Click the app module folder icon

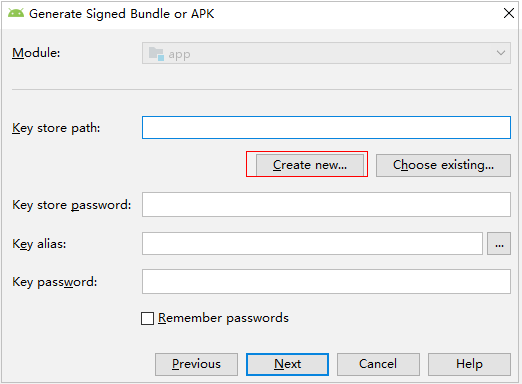pyautogui.click(x=156, y=53)
